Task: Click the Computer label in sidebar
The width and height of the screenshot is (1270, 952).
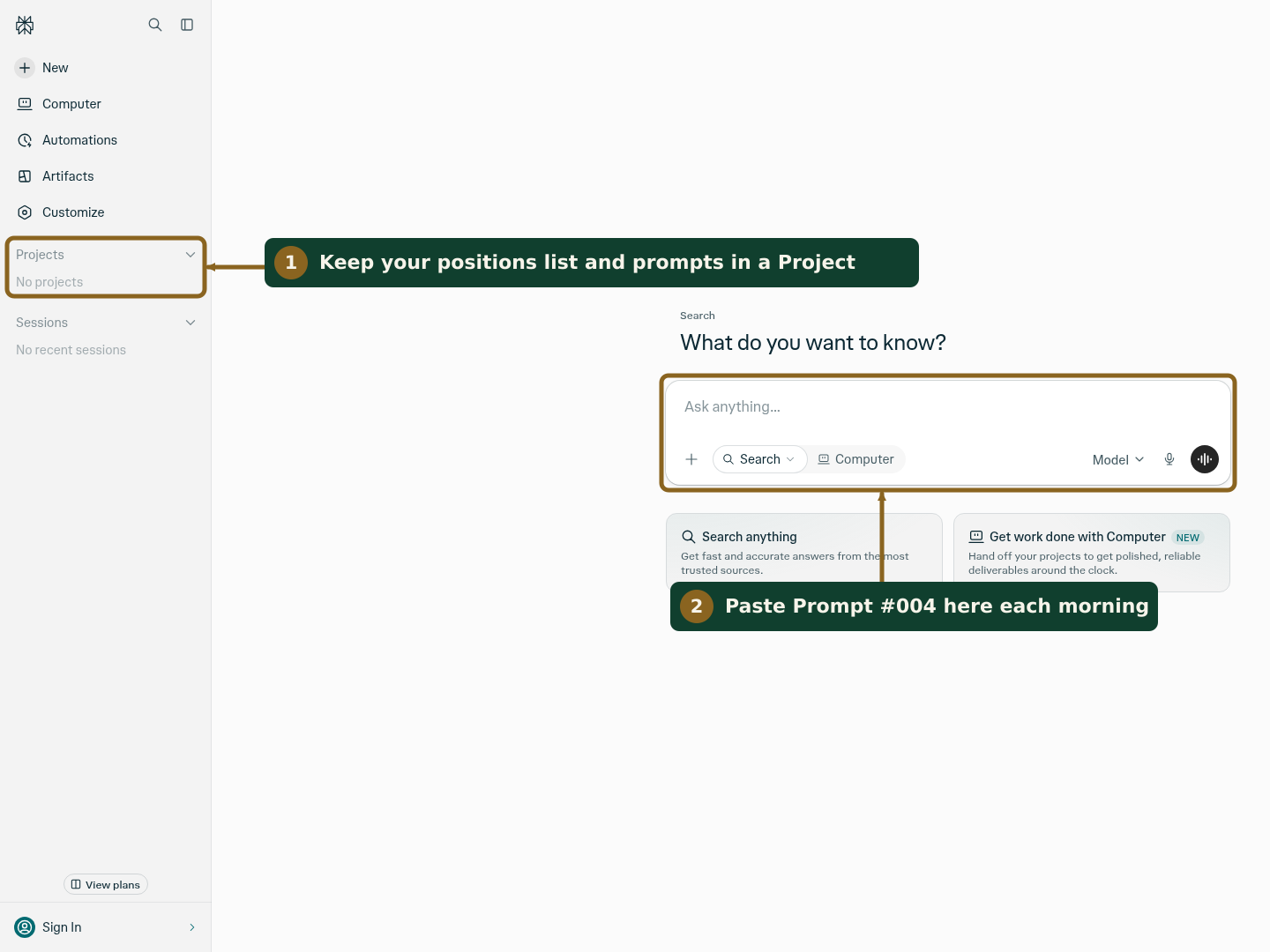Action: coord(71,104)
